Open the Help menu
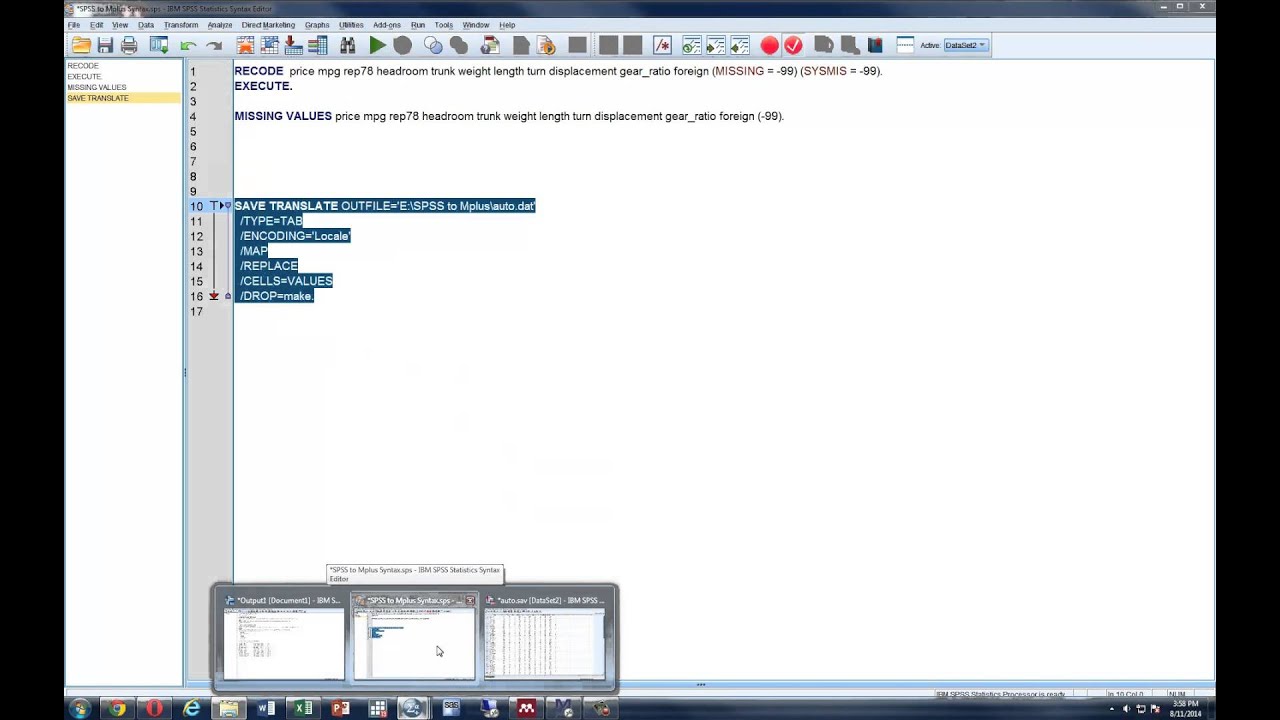Viewport: 1280px width, 720px height. [x=507, y=25]
